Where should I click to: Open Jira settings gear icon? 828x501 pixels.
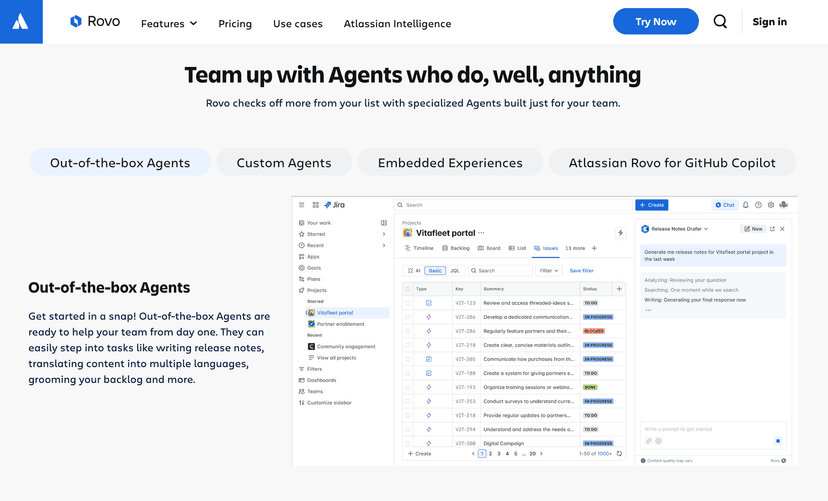click(771, 205)
